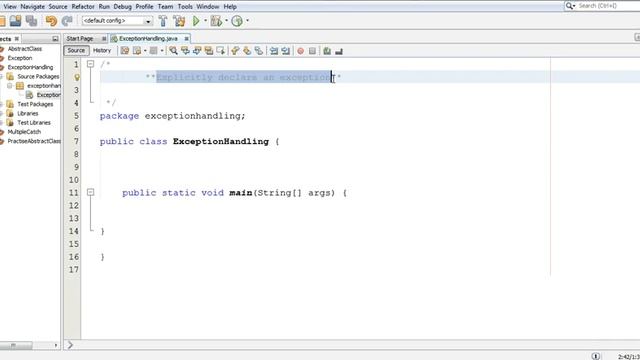
Task: Close the Start Page tab
Action: point(104,39)
